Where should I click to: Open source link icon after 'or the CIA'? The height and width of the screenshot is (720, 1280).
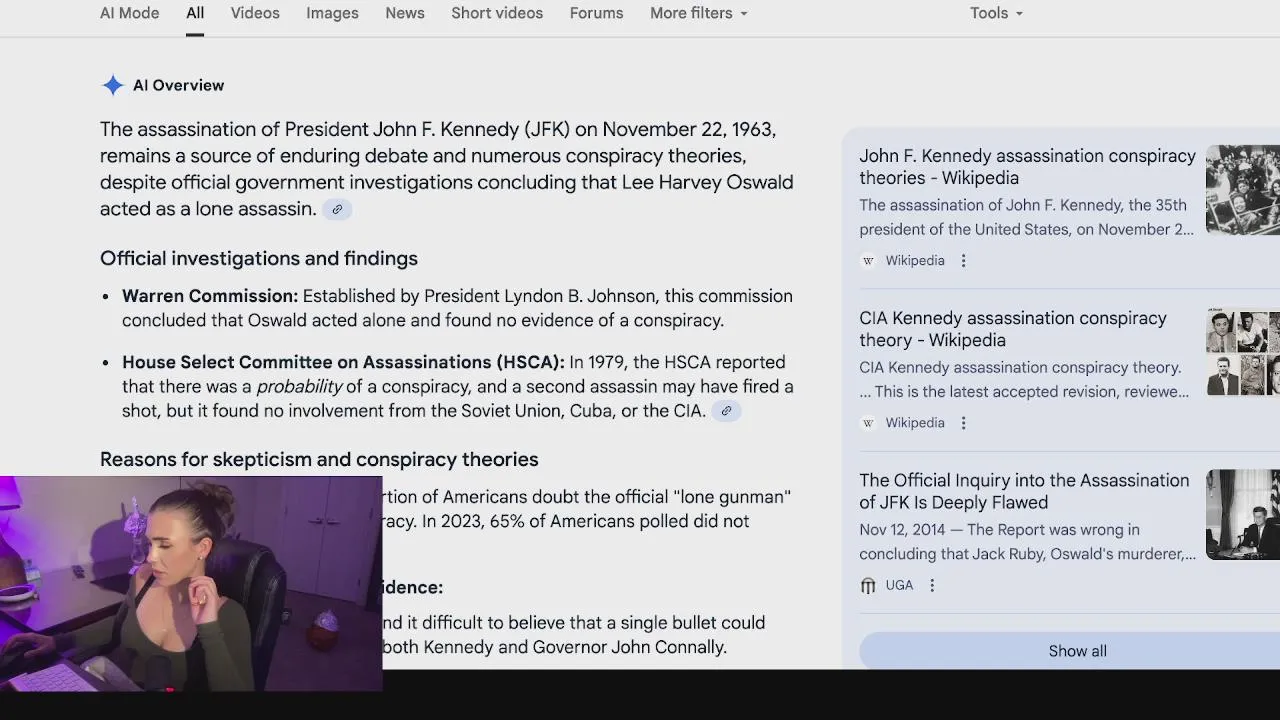click(726, 411)
